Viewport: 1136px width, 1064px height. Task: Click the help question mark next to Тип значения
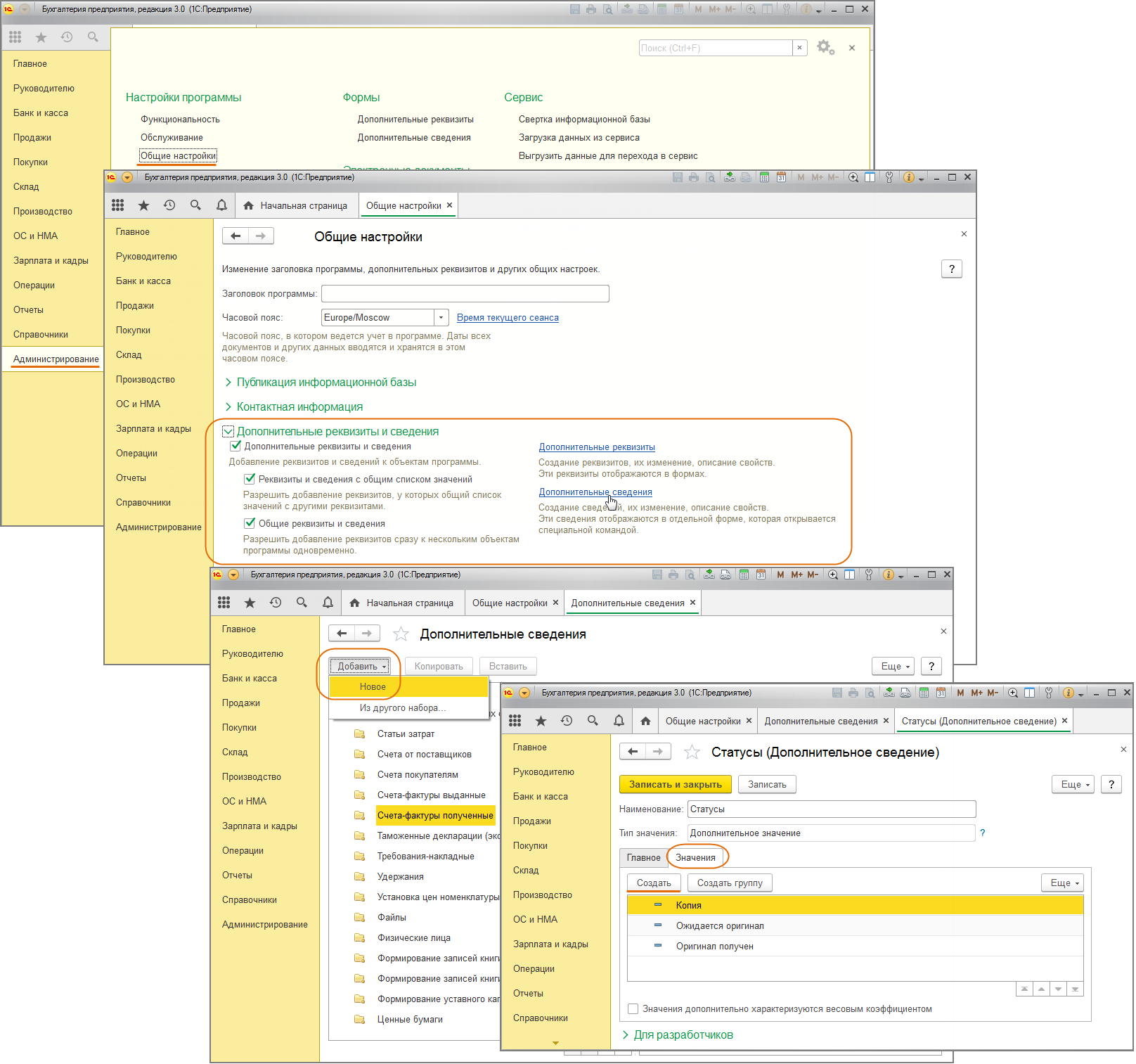[x=983, y=833]
